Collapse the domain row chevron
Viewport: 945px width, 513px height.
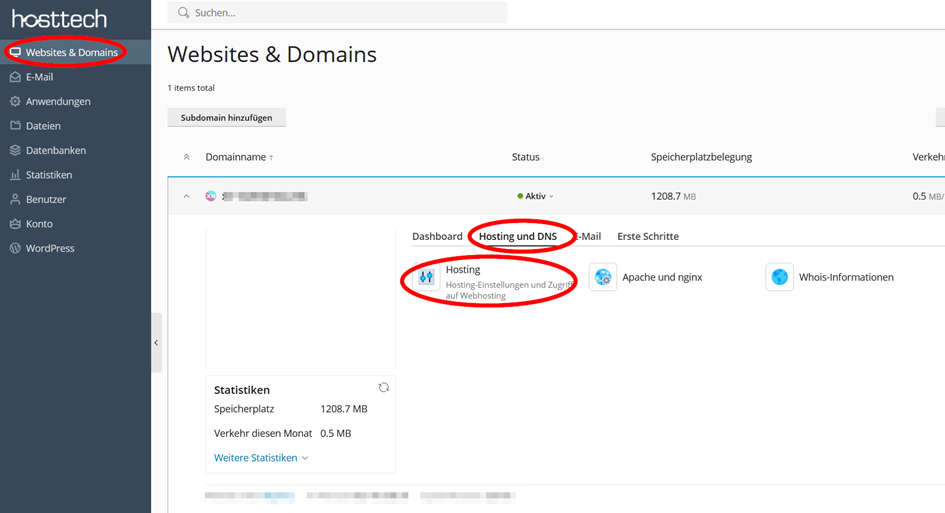coord(186,197)
